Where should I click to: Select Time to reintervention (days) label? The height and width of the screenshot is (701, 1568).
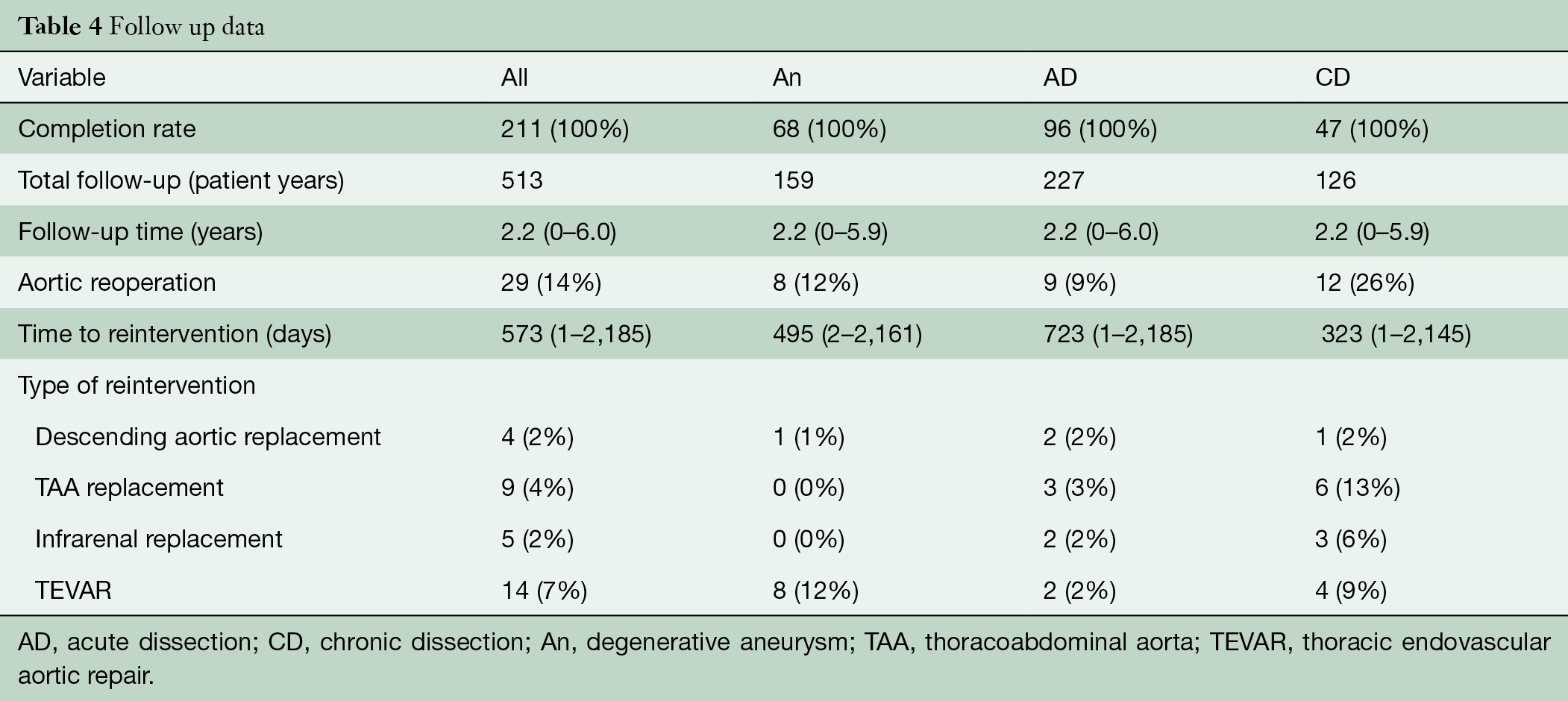175,333
